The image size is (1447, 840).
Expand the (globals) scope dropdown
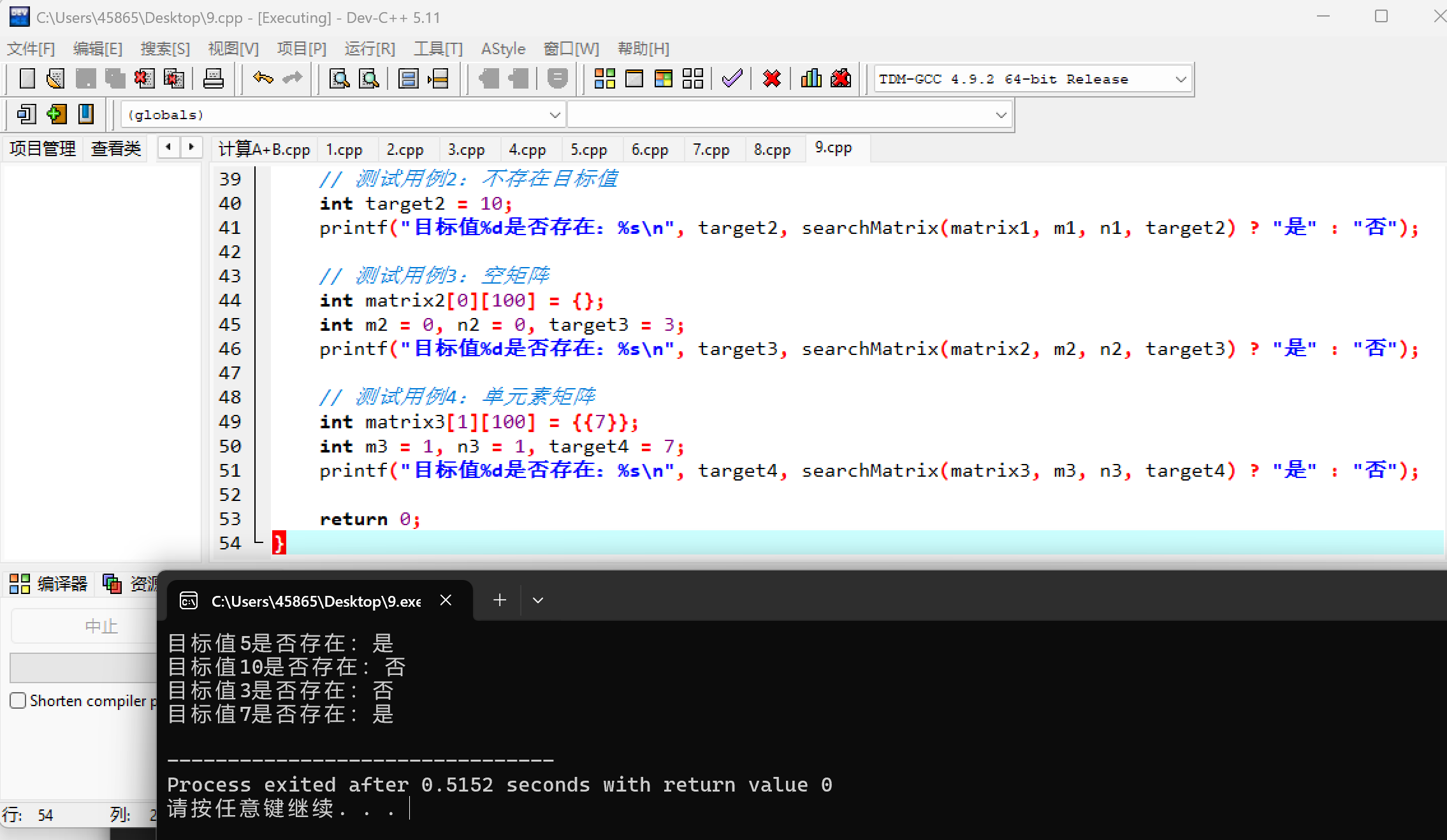coord(554,115)
